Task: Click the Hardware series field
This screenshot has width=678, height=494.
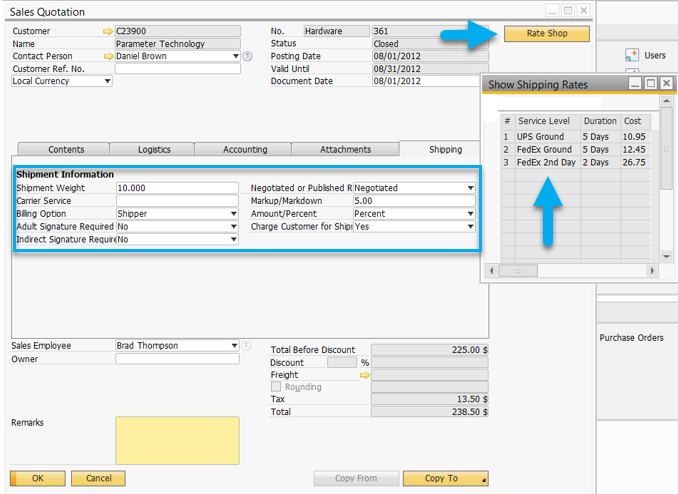Action: click(336, 31)
